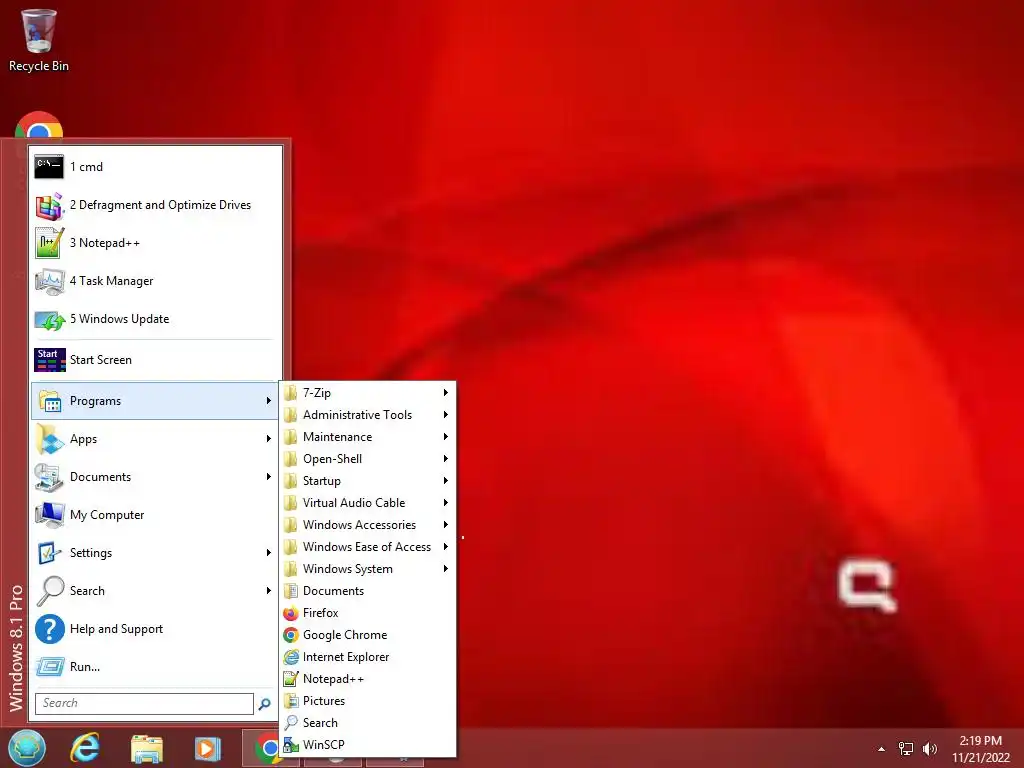Select the Windows System folder label
Screen dimensions: 1024x768
click(x=347, y=569)
